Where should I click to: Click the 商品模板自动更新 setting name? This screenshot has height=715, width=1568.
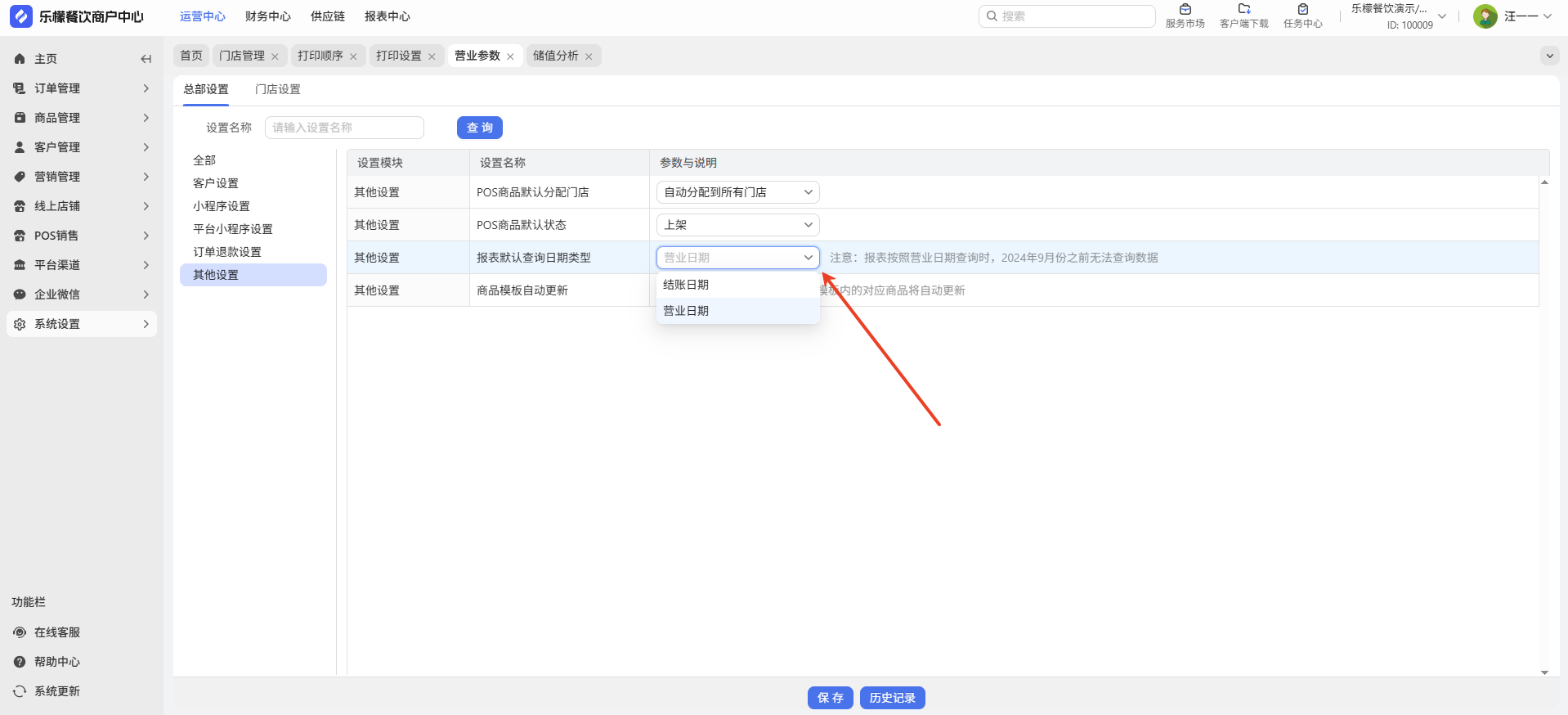pos(522,290)
